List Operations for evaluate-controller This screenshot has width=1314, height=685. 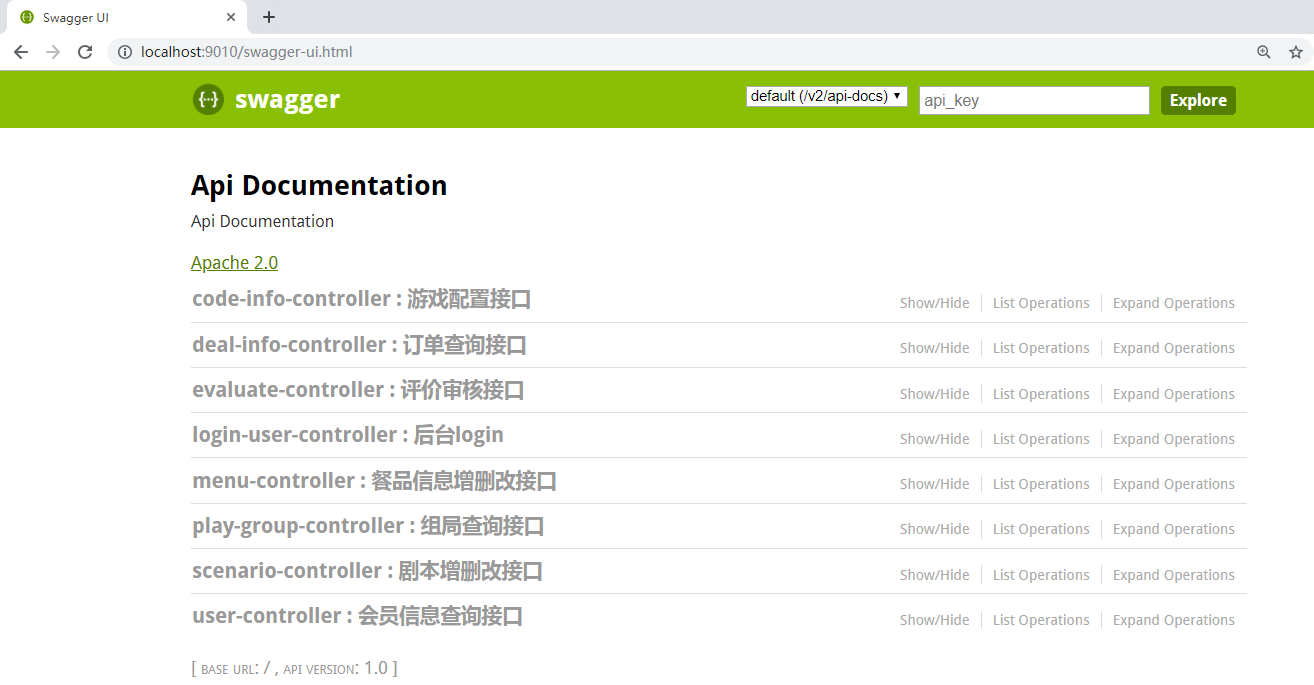click(x=1041, y=394)
